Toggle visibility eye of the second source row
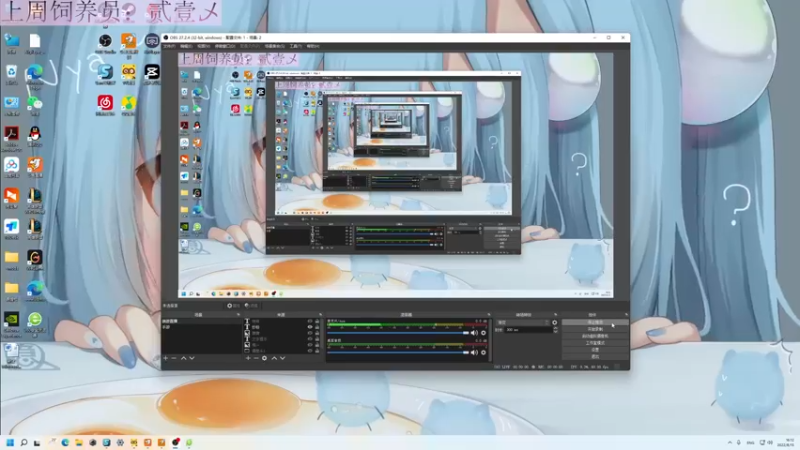Image resolution: width=800 pixels, height=450 pixels. (310, 327)
